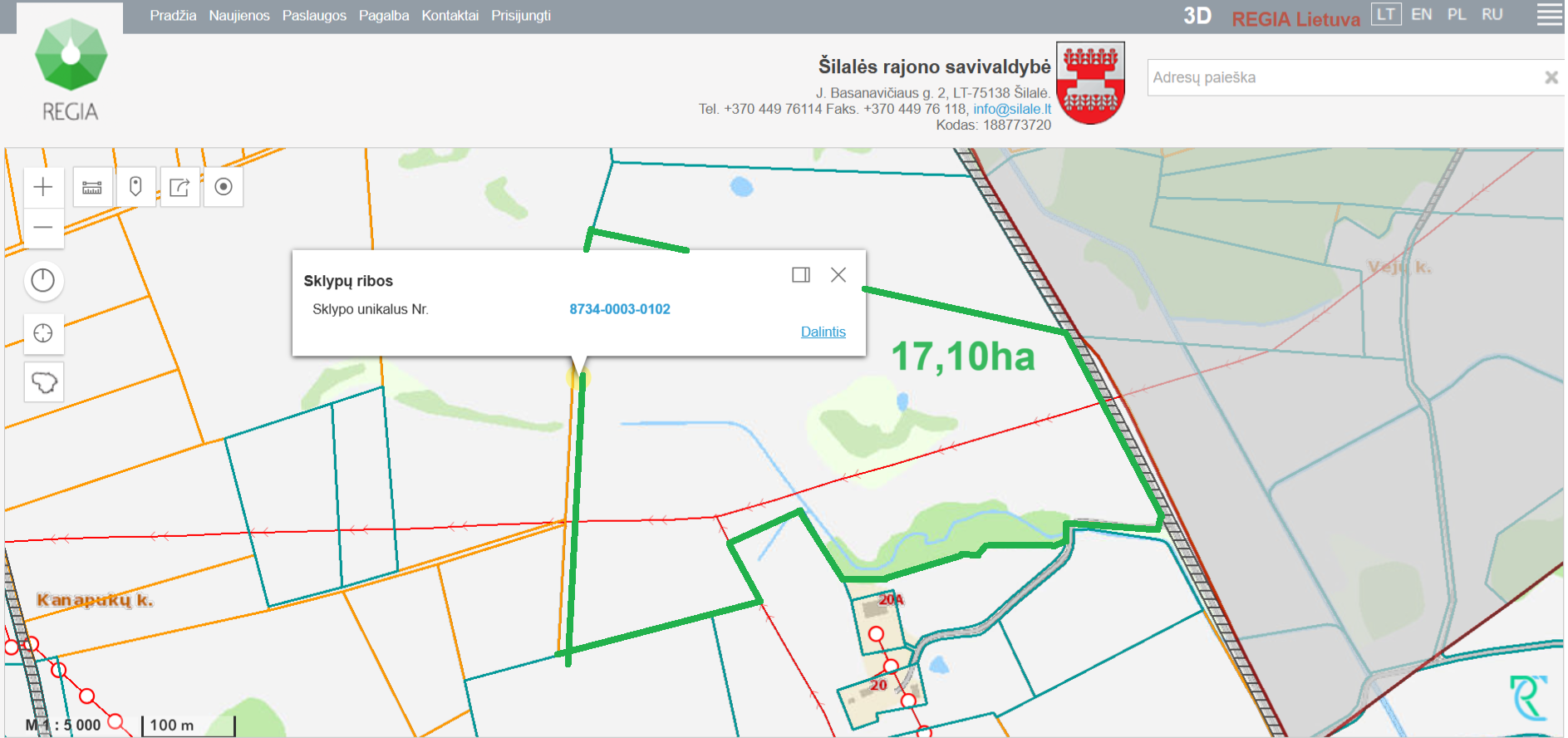Select the ruler measurement tool
The width and height of the screenshot is (1568, 738).
[x=92, y=187]
